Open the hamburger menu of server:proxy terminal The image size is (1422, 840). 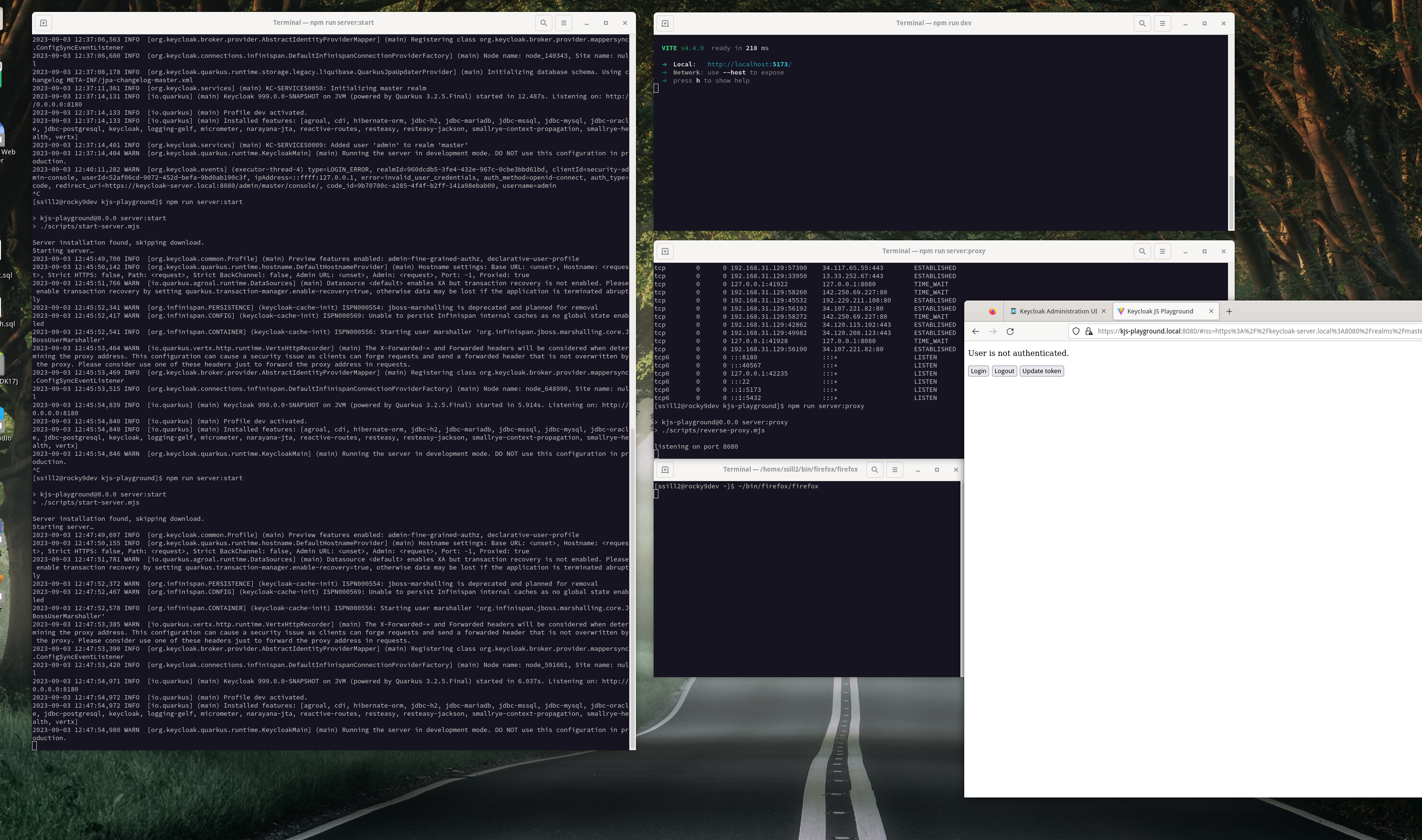coord(1162,251)
